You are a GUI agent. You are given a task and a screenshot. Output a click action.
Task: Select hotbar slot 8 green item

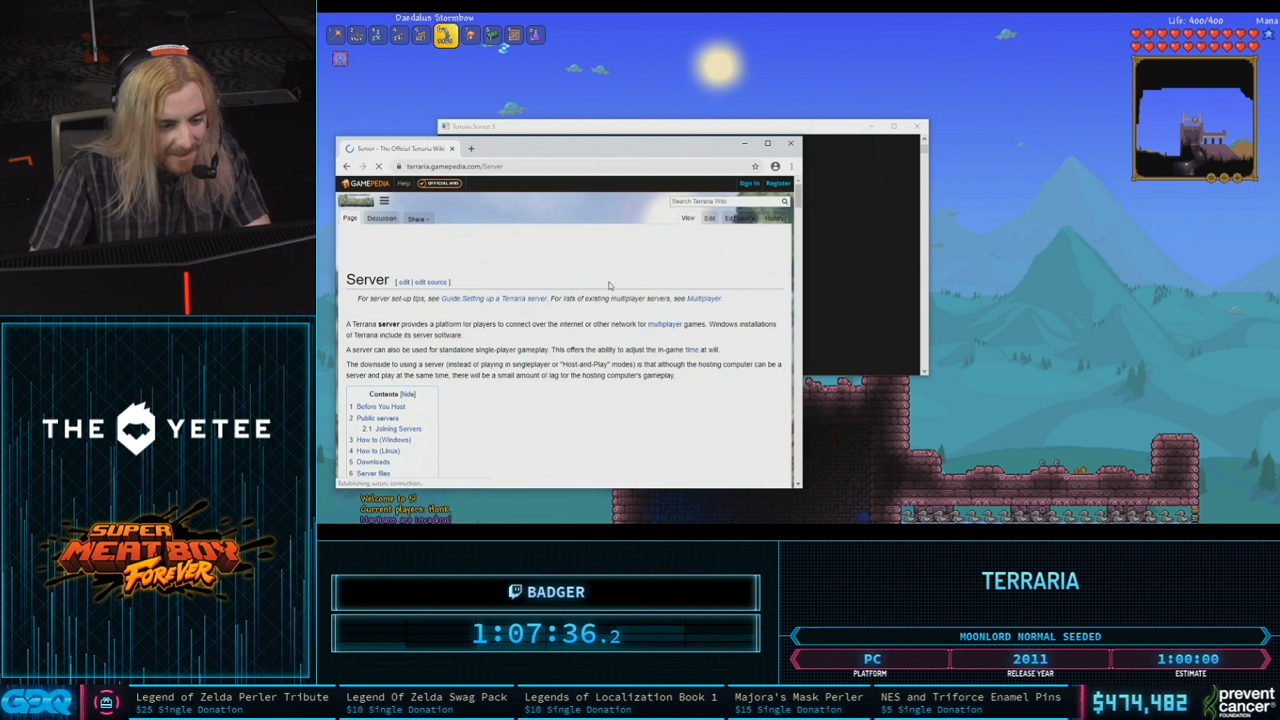pos(492,36)
